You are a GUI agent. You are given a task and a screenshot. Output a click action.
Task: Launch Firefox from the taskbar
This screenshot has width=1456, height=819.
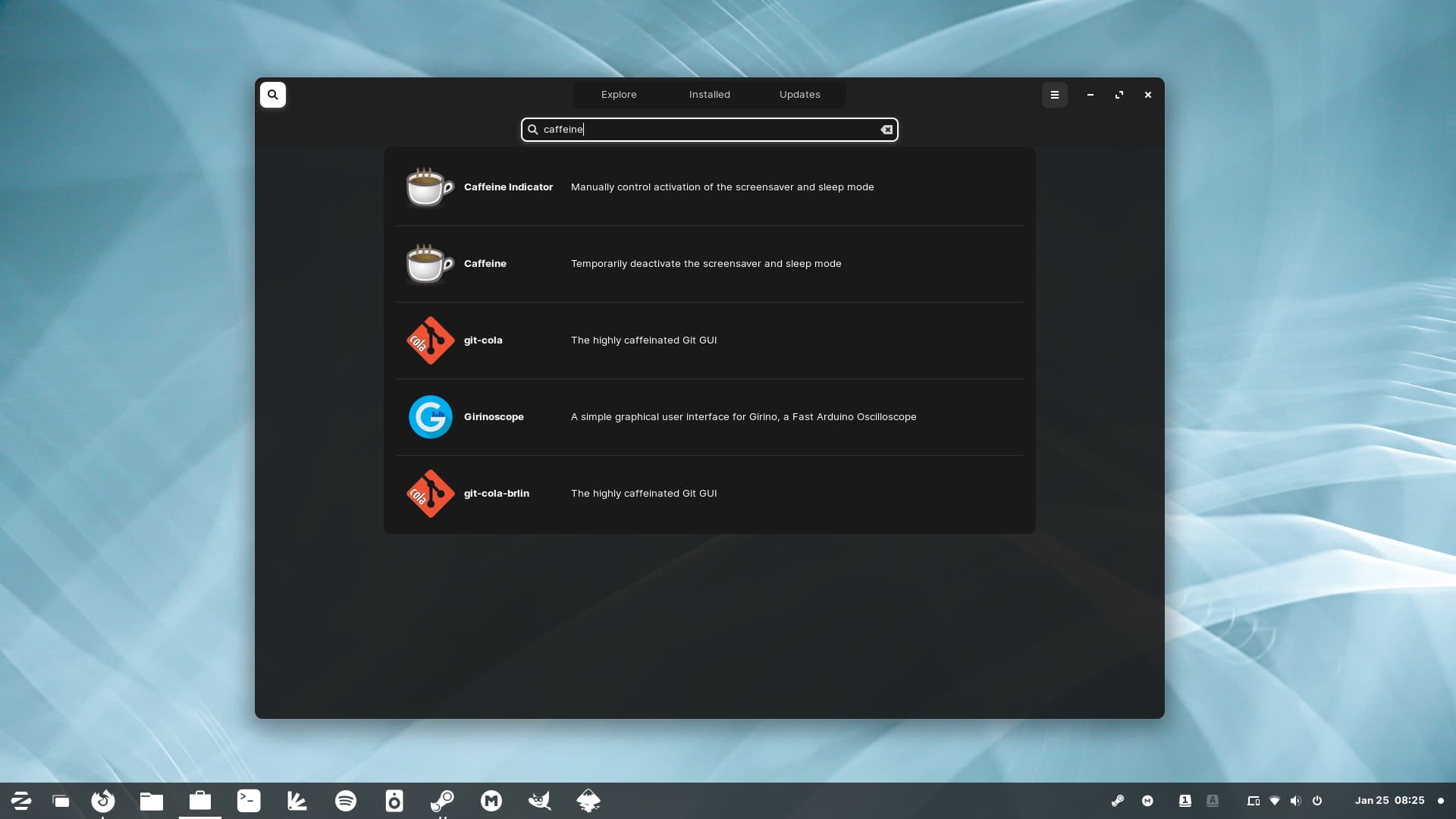click(x=103, y=801)
